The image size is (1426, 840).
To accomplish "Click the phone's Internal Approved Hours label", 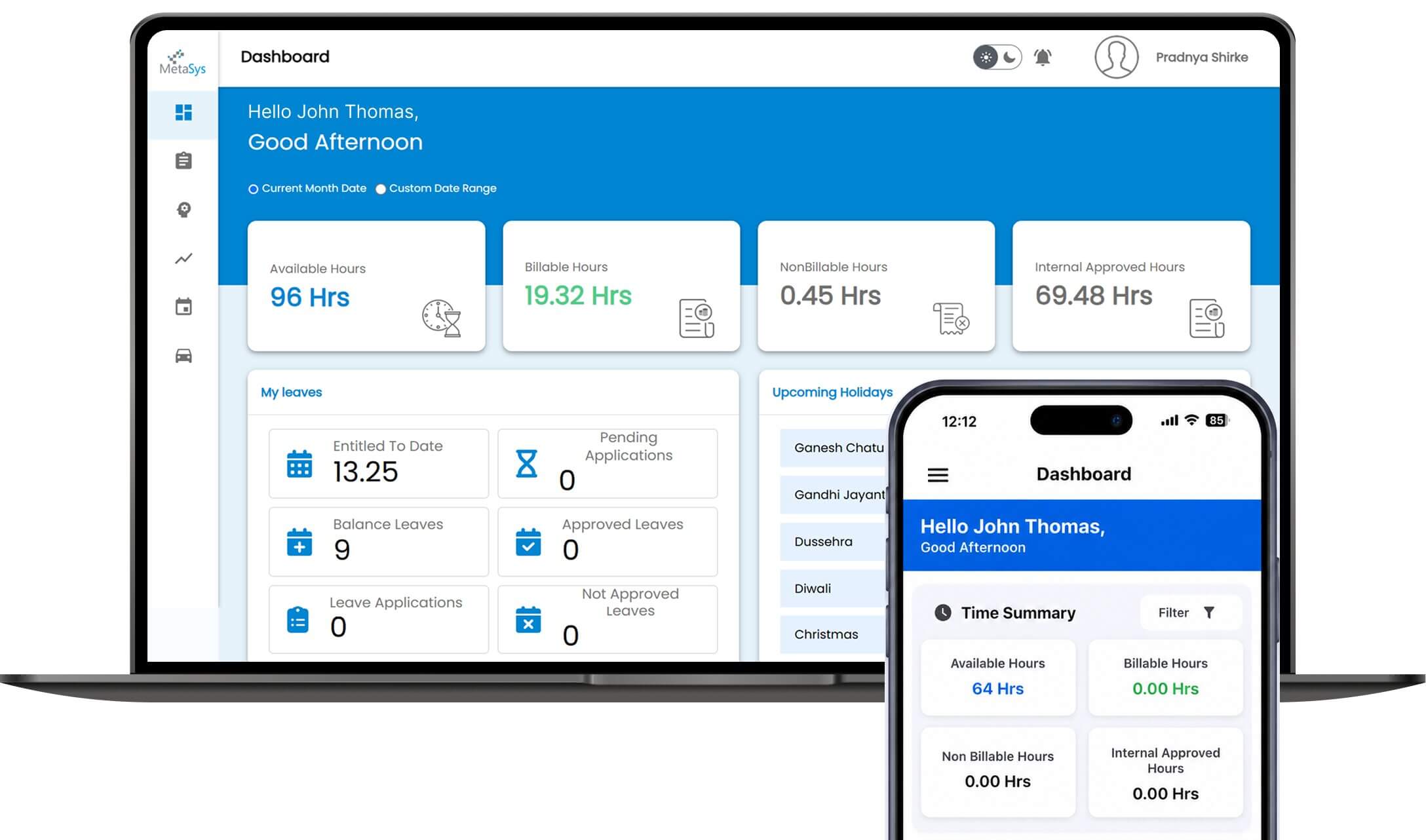I will click(1165, 761).
